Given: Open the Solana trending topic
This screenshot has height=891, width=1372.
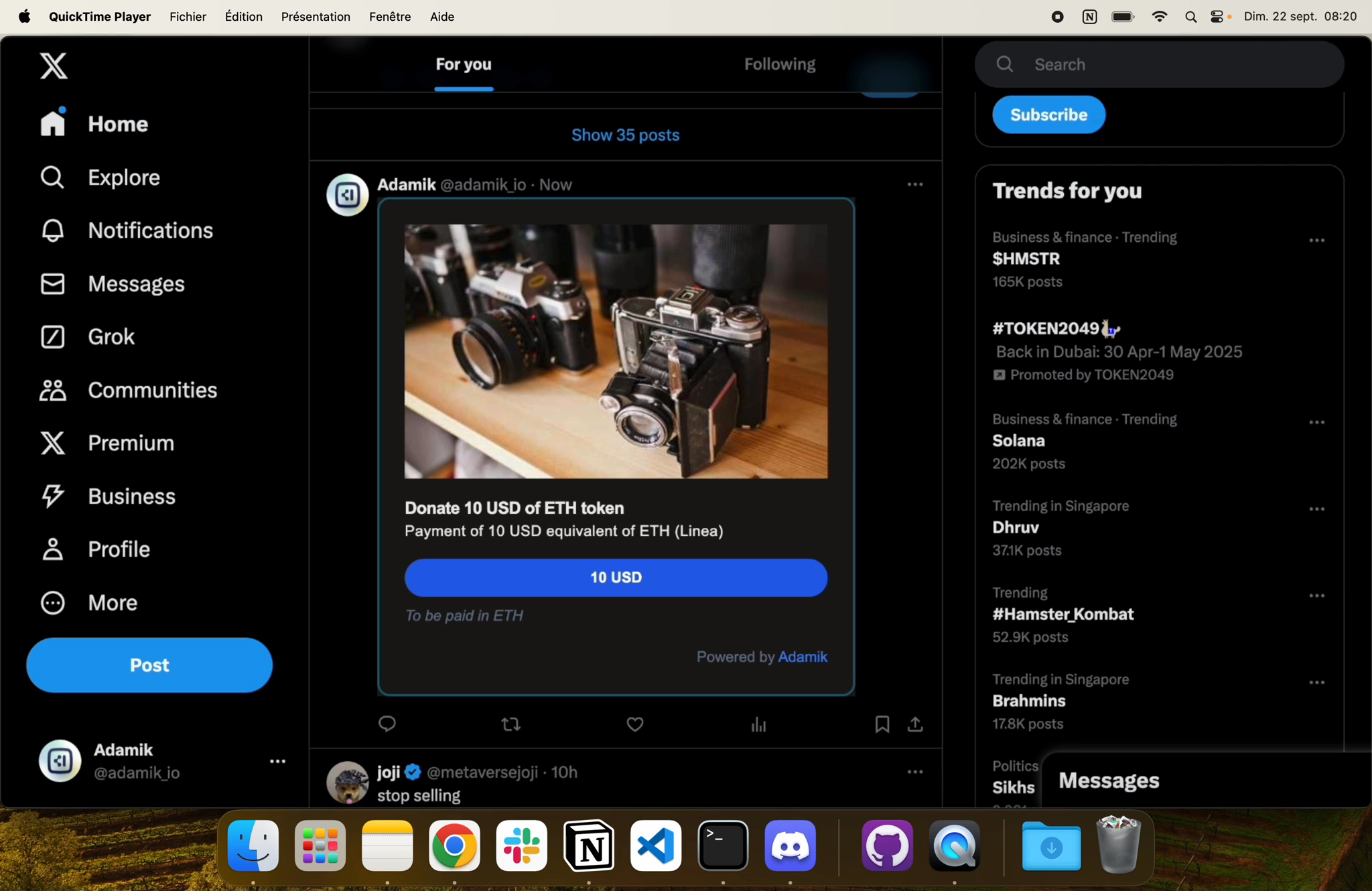Looking at the screenshot, I should tap(1018, 441).
